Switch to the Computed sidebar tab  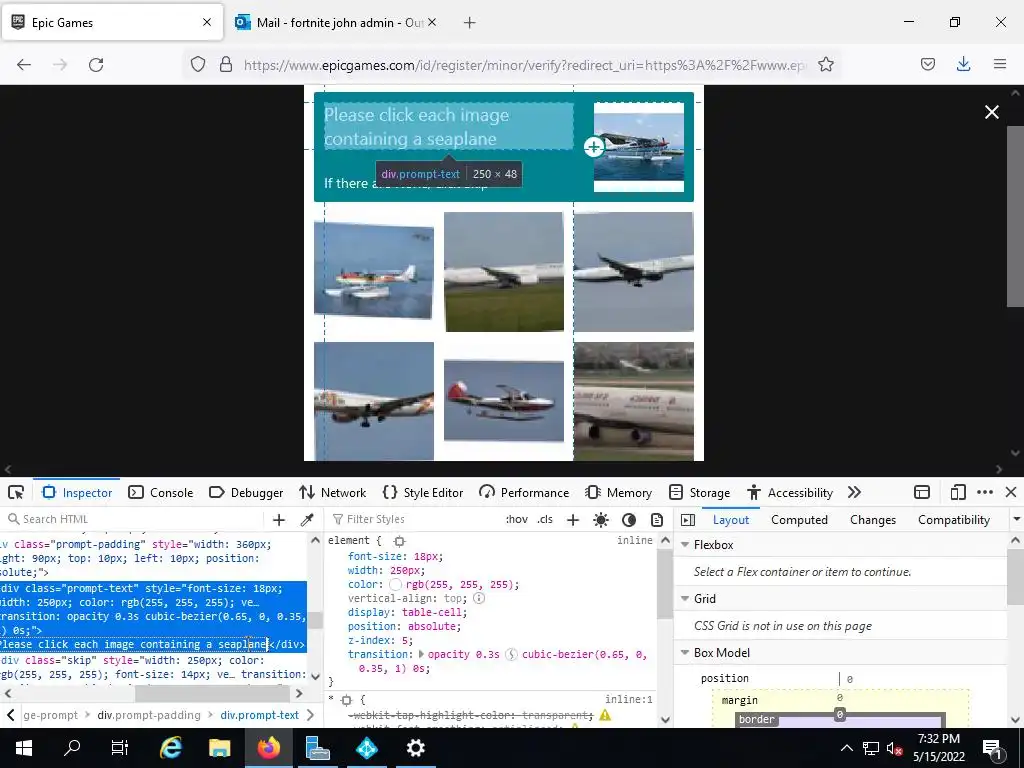pyautogui.click(x=799, y=520)
